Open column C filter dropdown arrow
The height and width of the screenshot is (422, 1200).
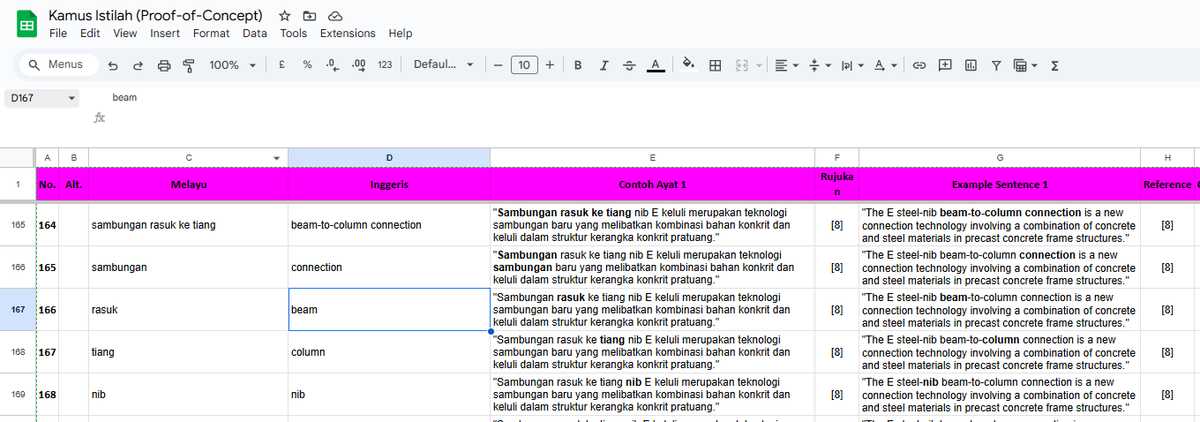(277, 158)
